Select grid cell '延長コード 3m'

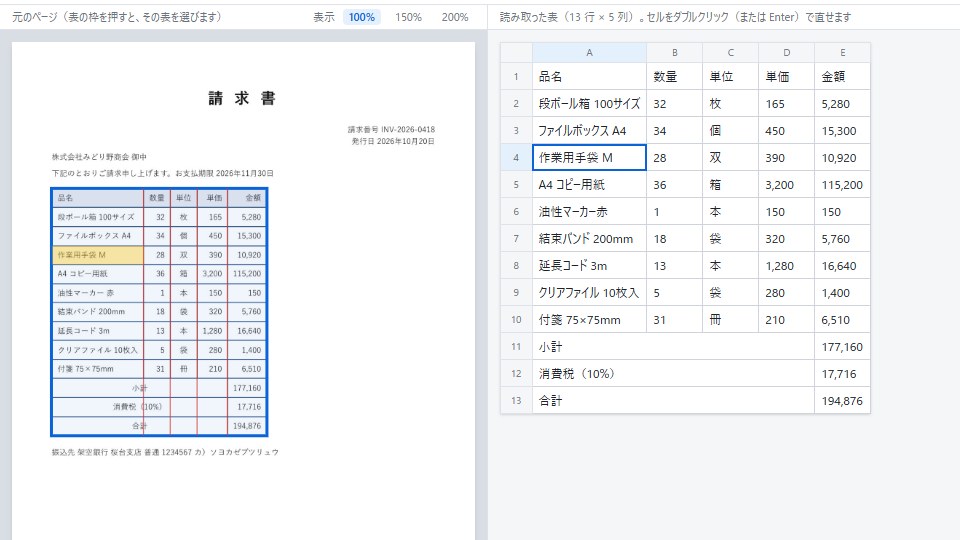point(589,265)
